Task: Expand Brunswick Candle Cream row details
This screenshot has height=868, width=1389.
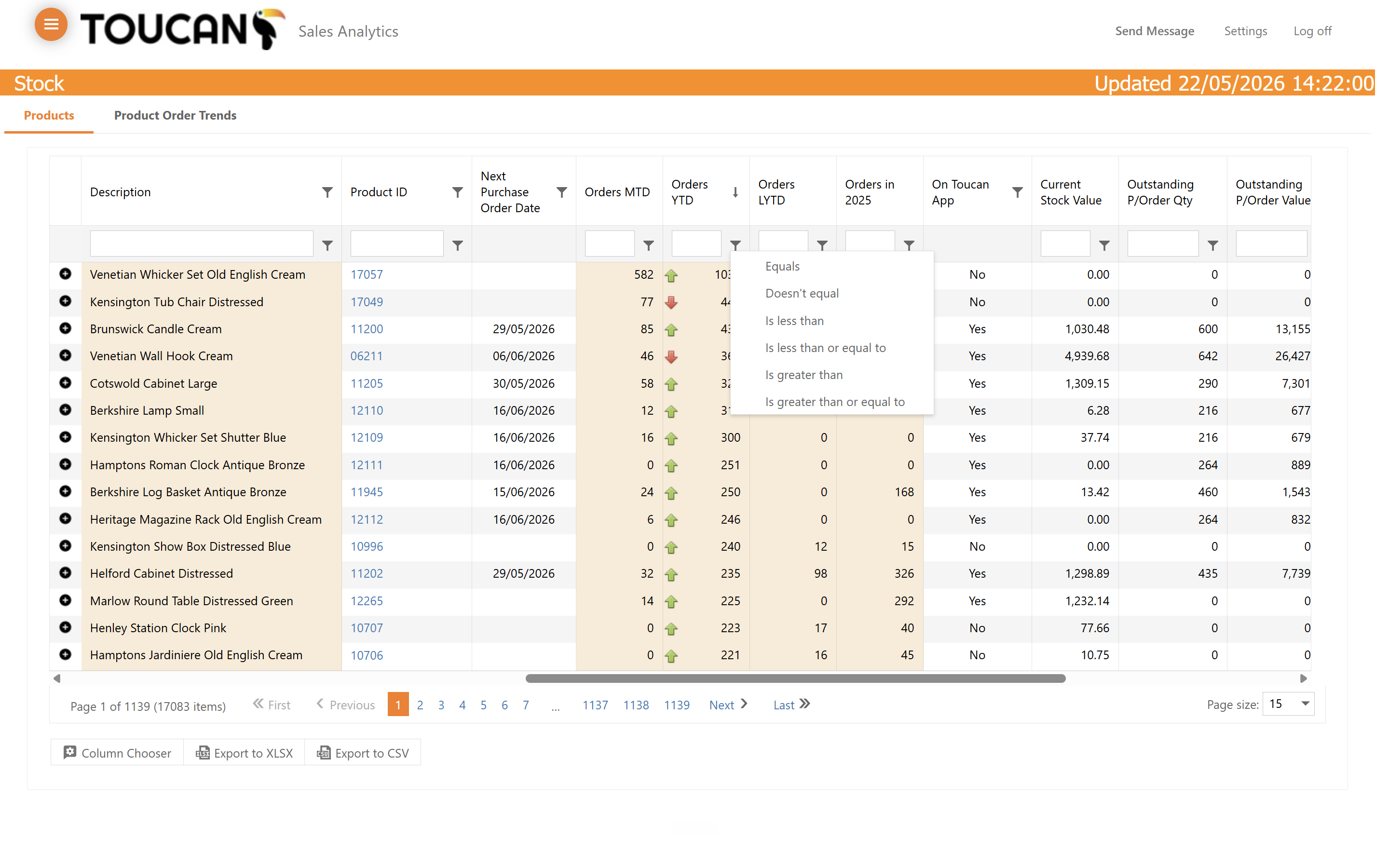Action: tap(66, 328)
